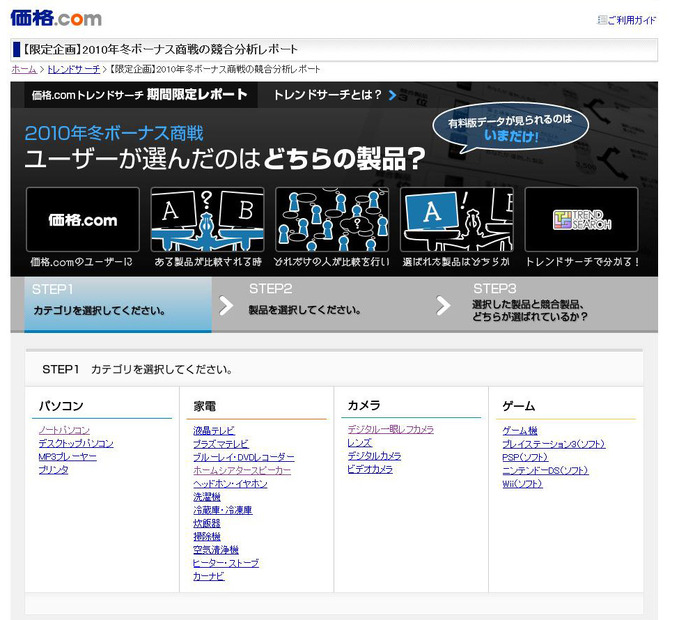Open ブルーレイ・DVDレコーダー category

tap(244, 457)
